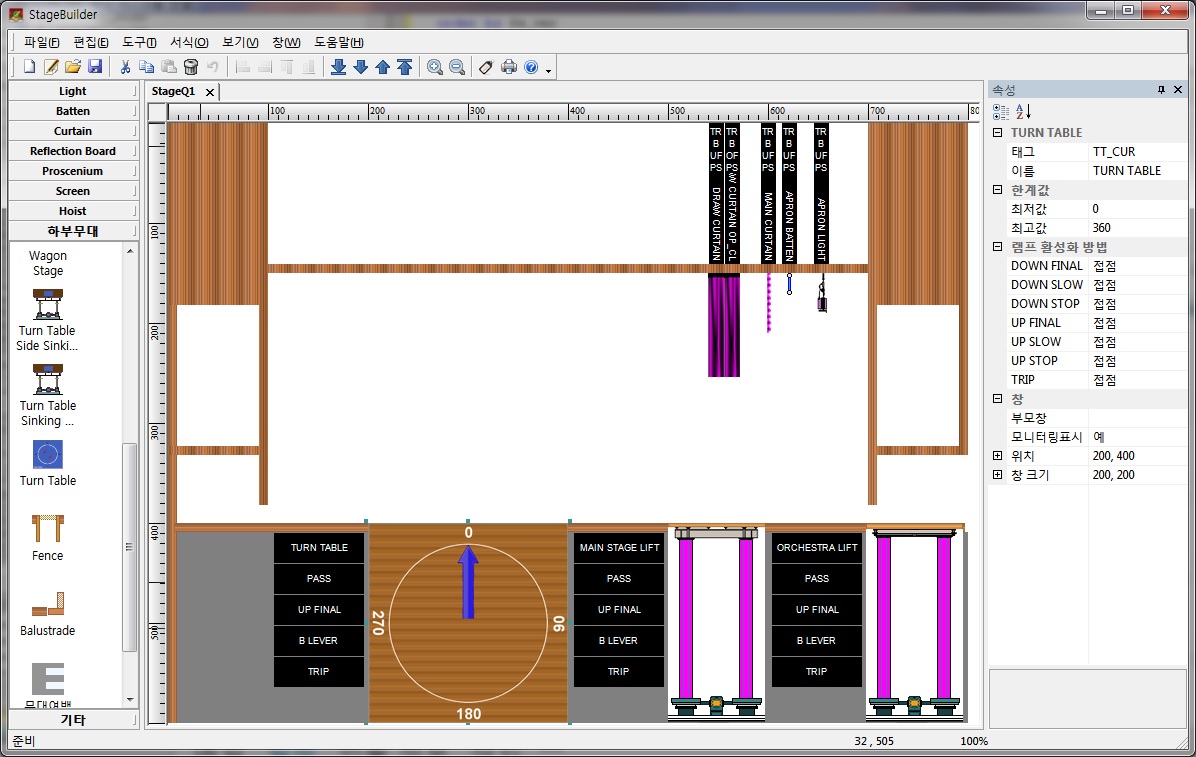Open the Hoist toolbox category

point(73,211)
